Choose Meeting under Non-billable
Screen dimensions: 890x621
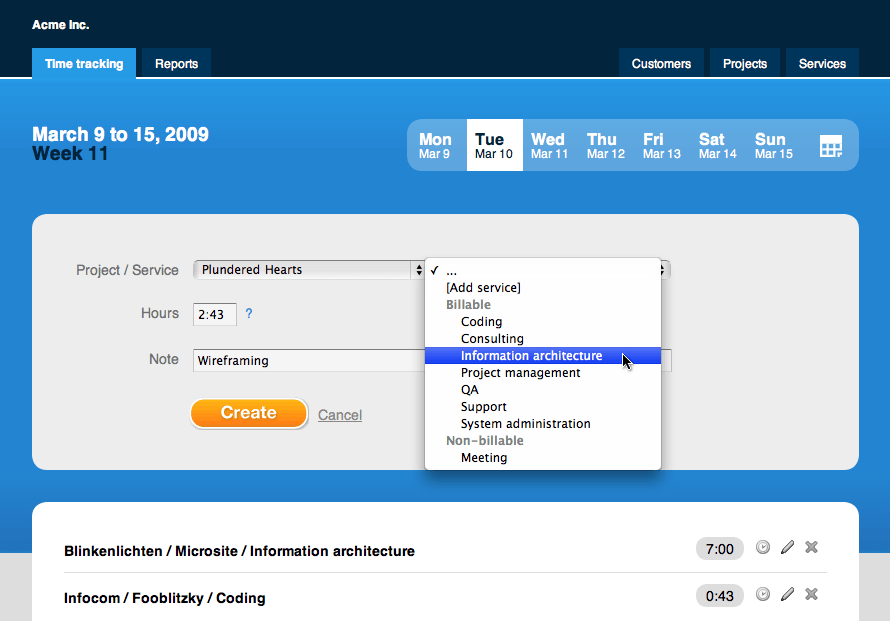543,458
